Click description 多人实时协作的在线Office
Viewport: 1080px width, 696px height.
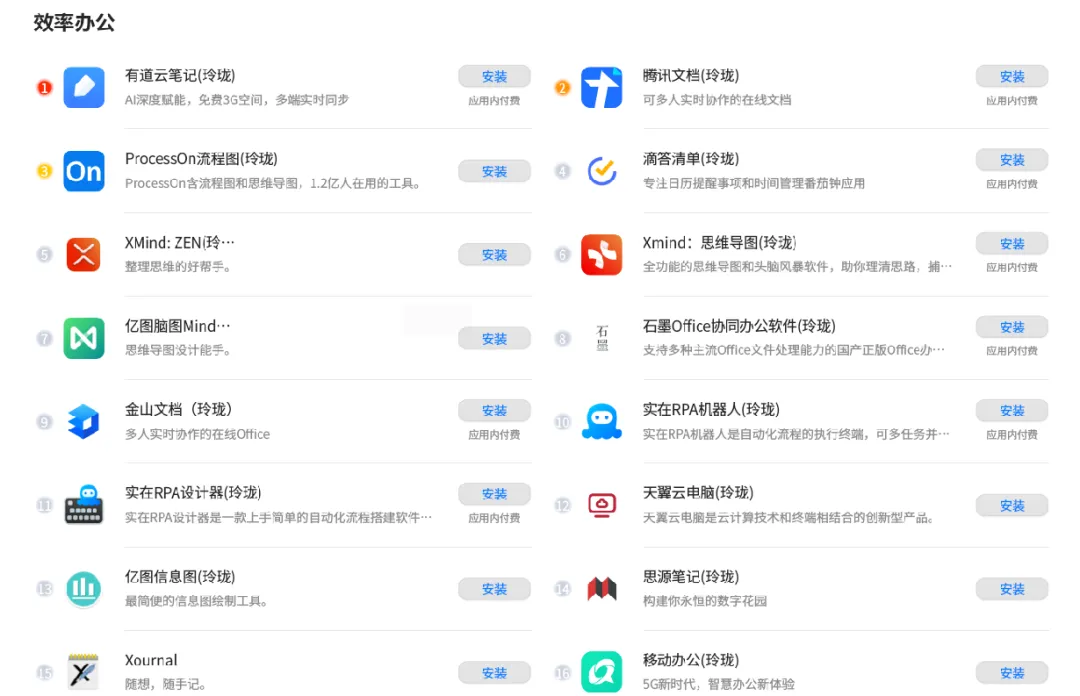tap(197, 434)
